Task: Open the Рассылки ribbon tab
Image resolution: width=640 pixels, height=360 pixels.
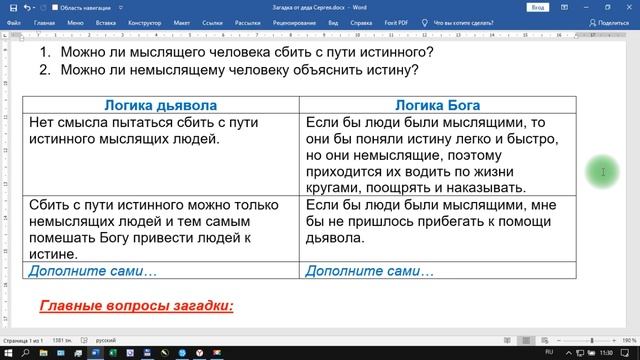Action: click(248, 23)
